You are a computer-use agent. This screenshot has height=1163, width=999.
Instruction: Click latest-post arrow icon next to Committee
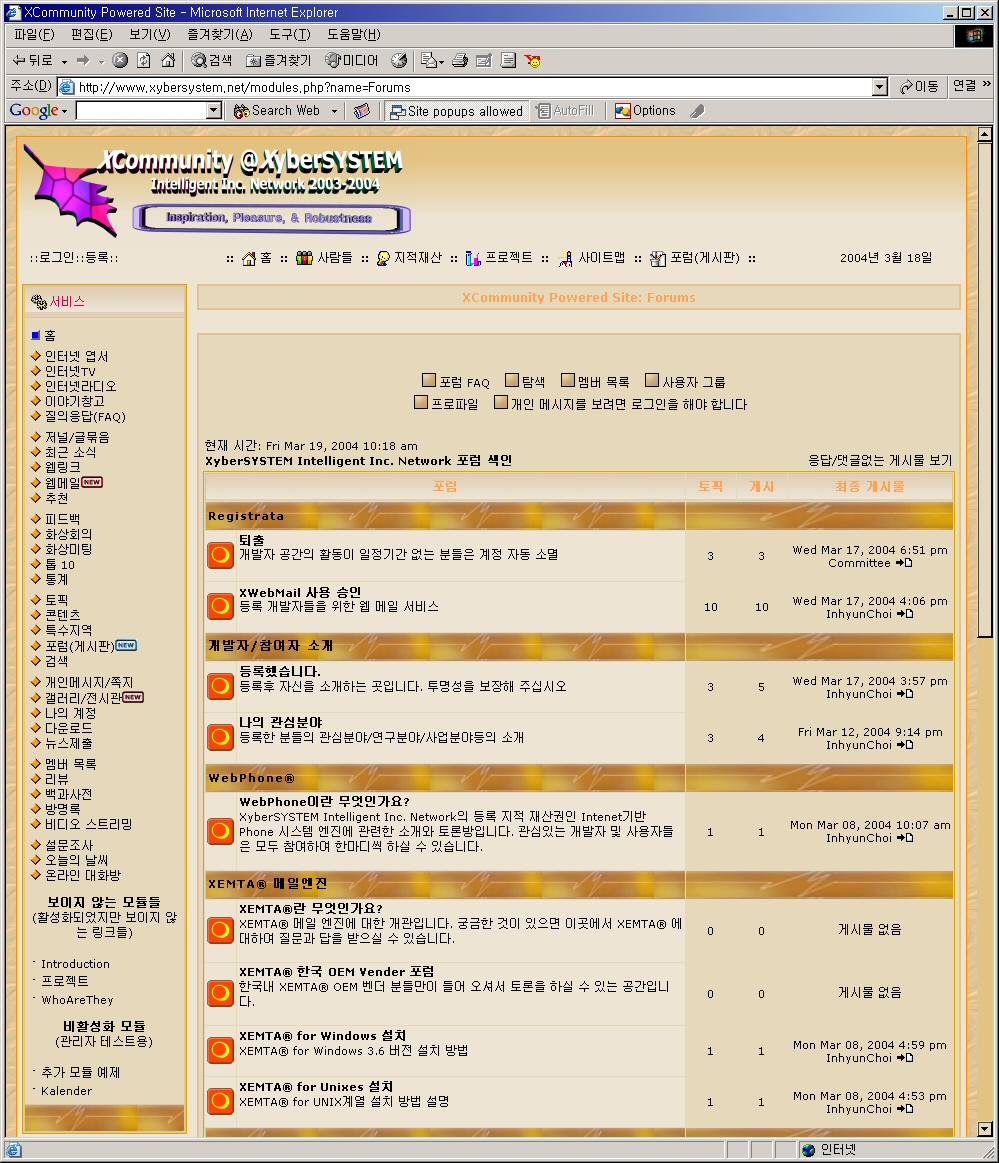point(904,563)
